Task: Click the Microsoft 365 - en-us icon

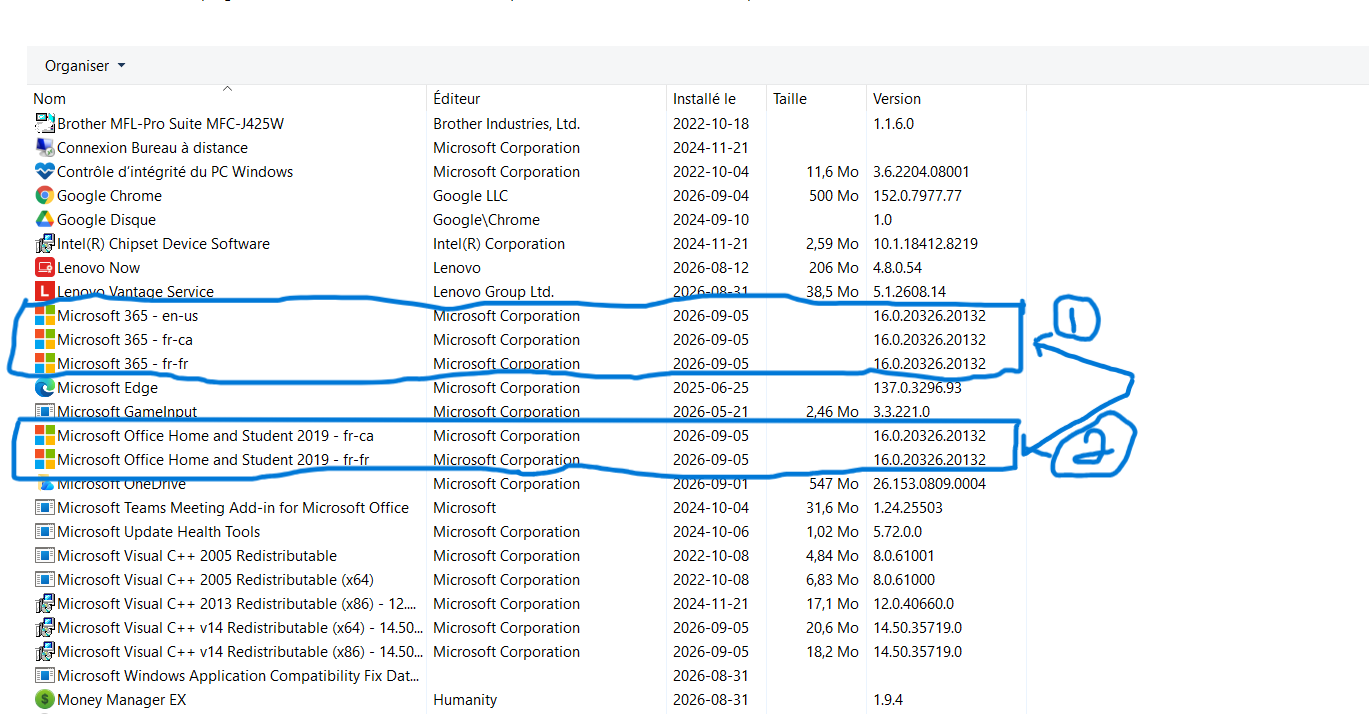Action: pyautogui.click(x=44, y=316)
